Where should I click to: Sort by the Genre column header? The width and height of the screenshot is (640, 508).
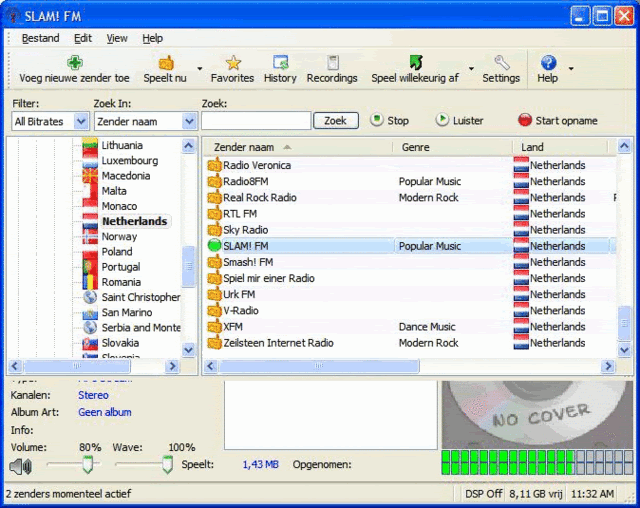point(452,147)
